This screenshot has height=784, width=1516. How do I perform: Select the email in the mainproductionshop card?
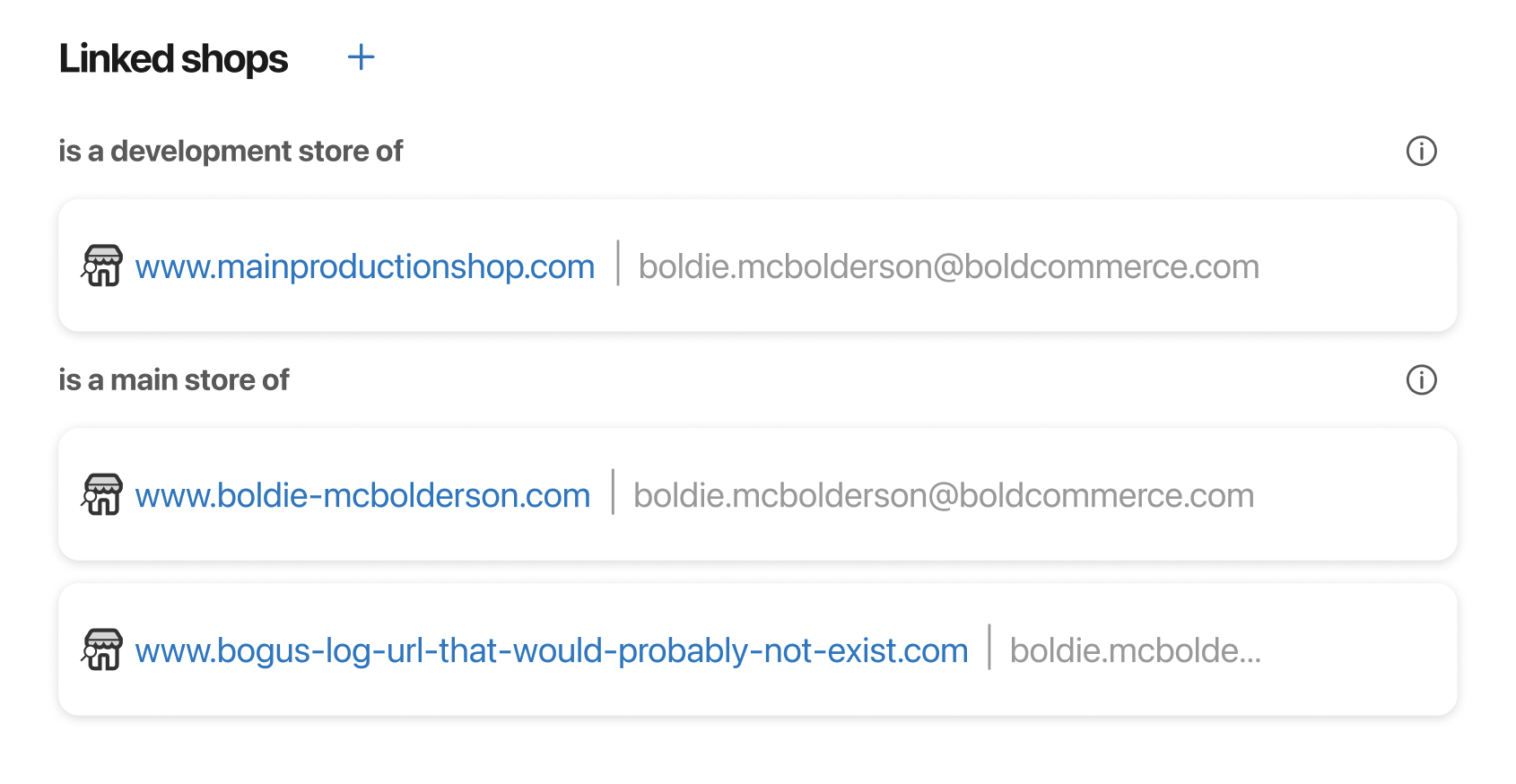click(949, 266)
